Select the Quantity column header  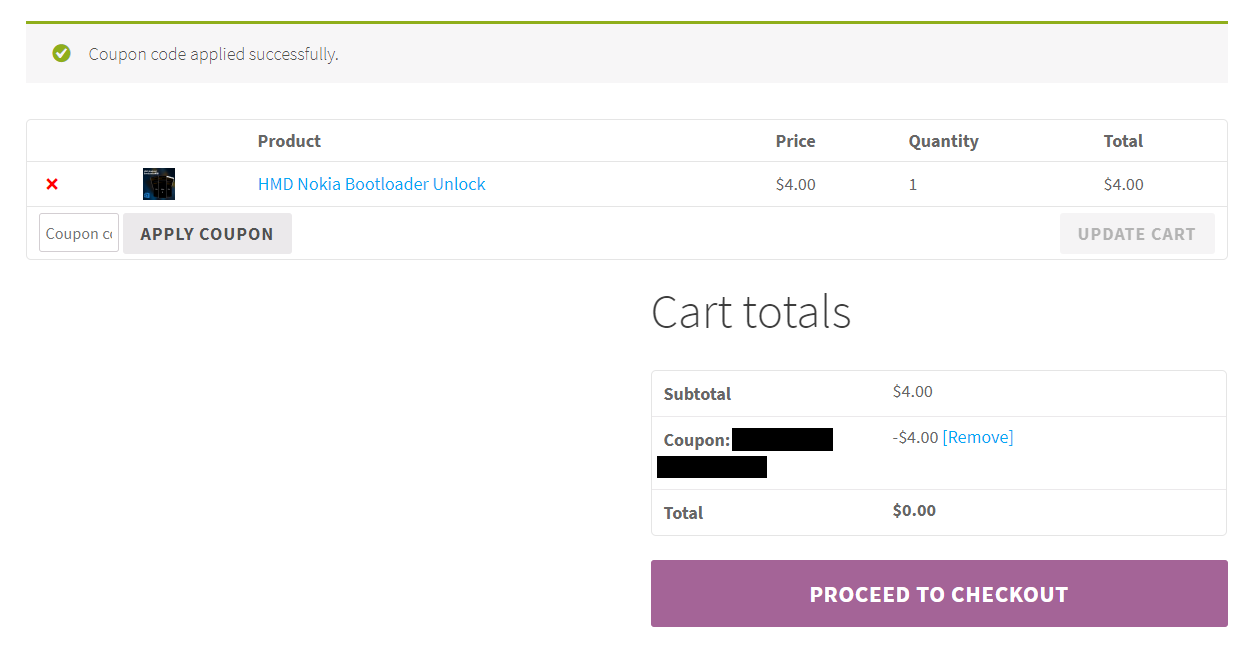coord(944,141)
